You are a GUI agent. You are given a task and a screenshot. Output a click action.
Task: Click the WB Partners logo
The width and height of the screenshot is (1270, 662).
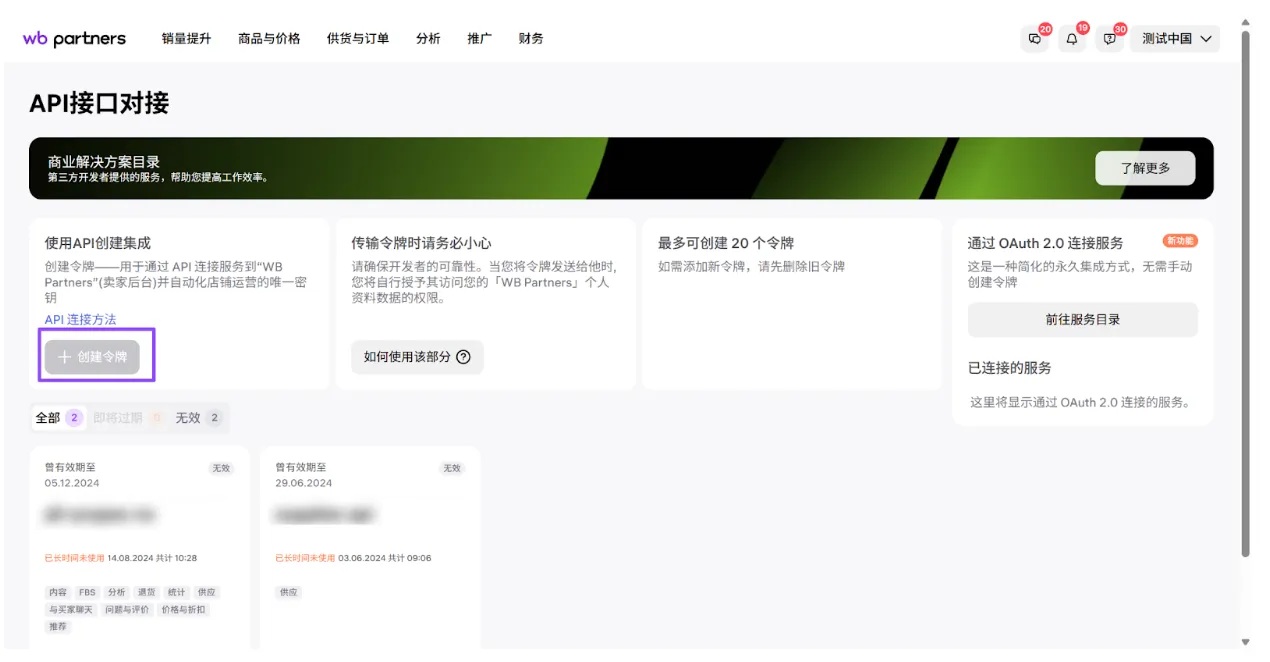click(x=74, y=39)
